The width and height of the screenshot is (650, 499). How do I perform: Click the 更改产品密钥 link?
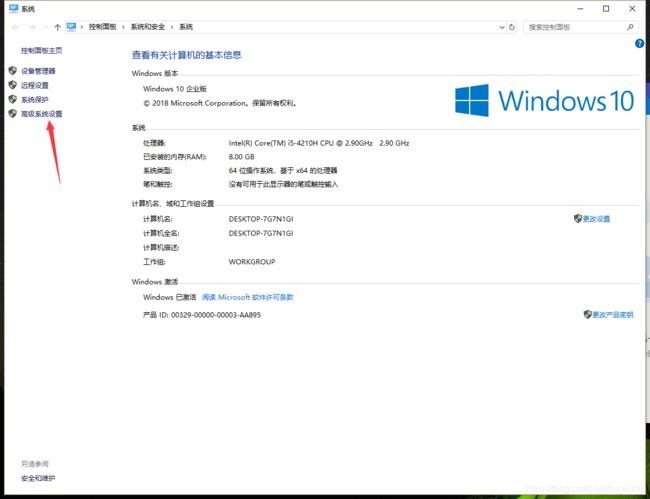tap(613, 315)
